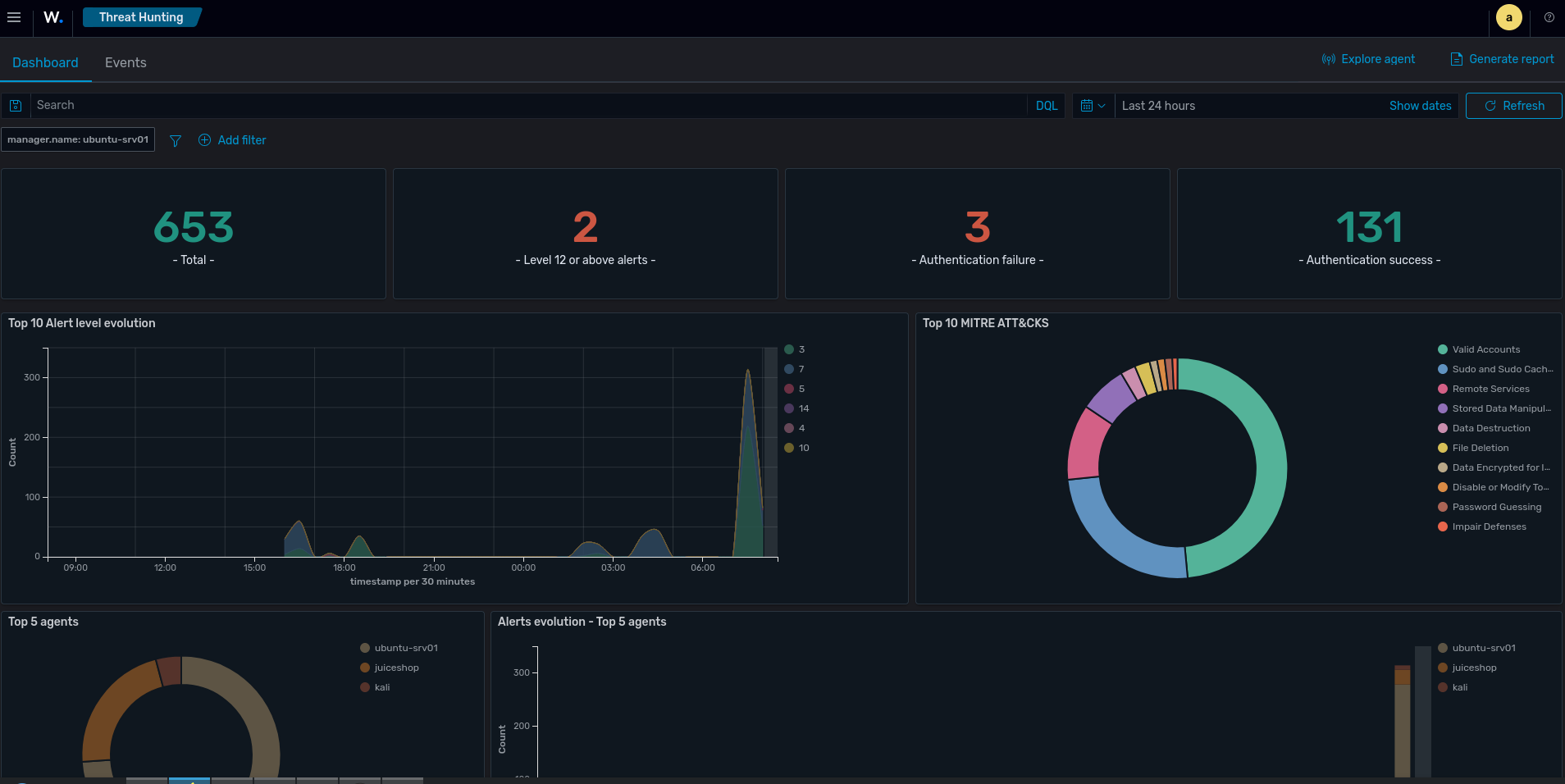Toggle level 4 legend entry
The height and width of the screenshot is (784, 1565).
(x=794, y=428)
